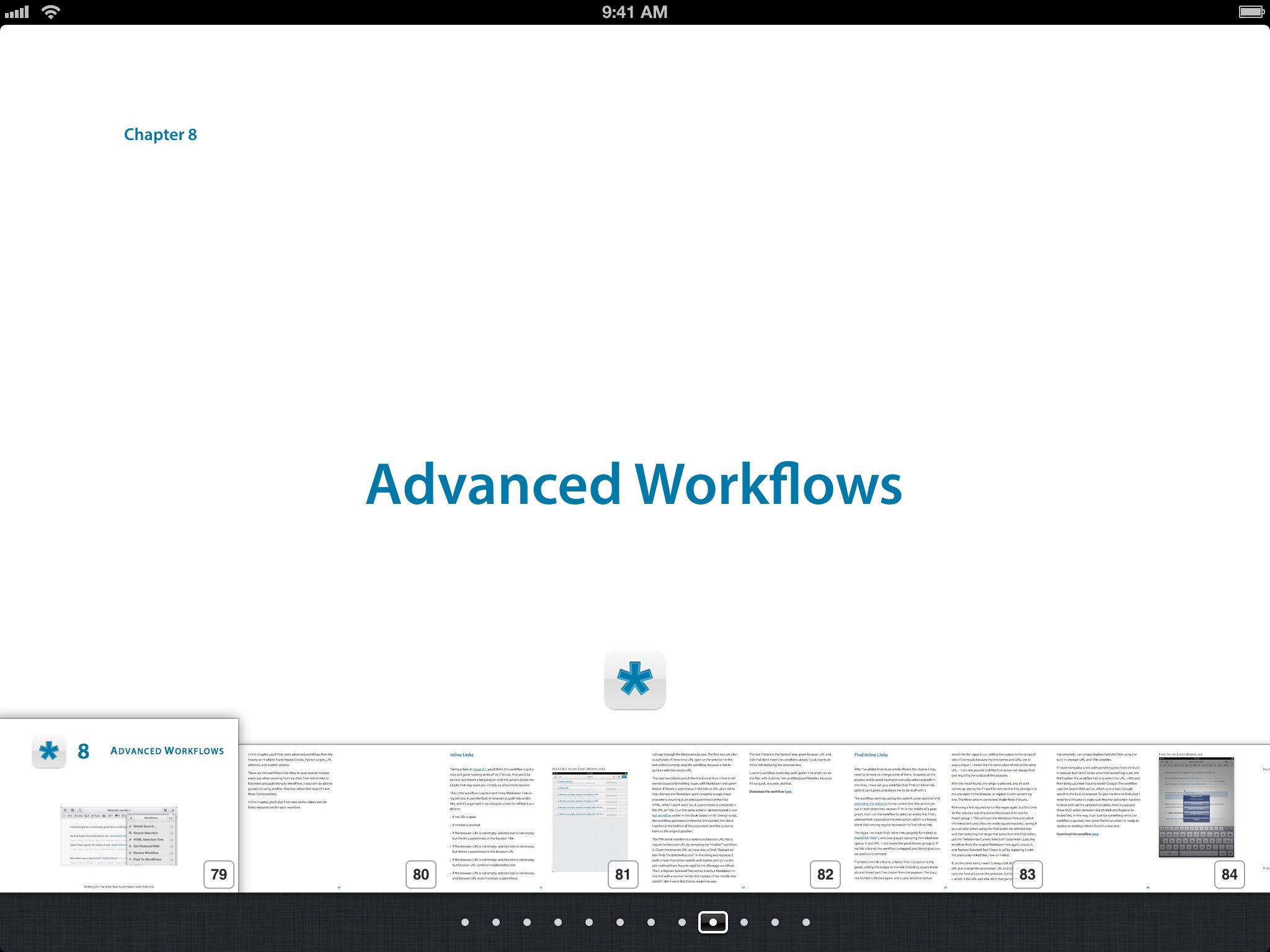Image resolution: width=1270 pixels, height=952 pixels.
Task: Select the eighth chapter dot
Action: point(682,922)
